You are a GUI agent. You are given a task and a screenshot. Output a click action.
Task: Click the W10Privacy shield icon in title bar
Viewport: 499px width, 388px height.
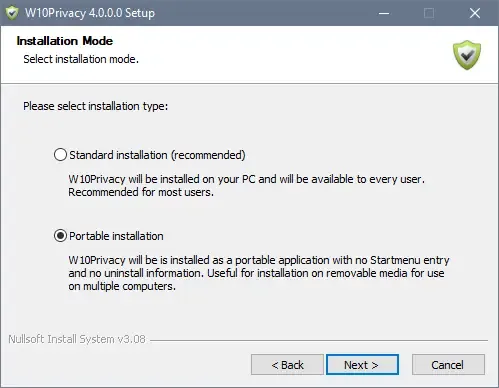pyautogui.click(x=12, y=13)
